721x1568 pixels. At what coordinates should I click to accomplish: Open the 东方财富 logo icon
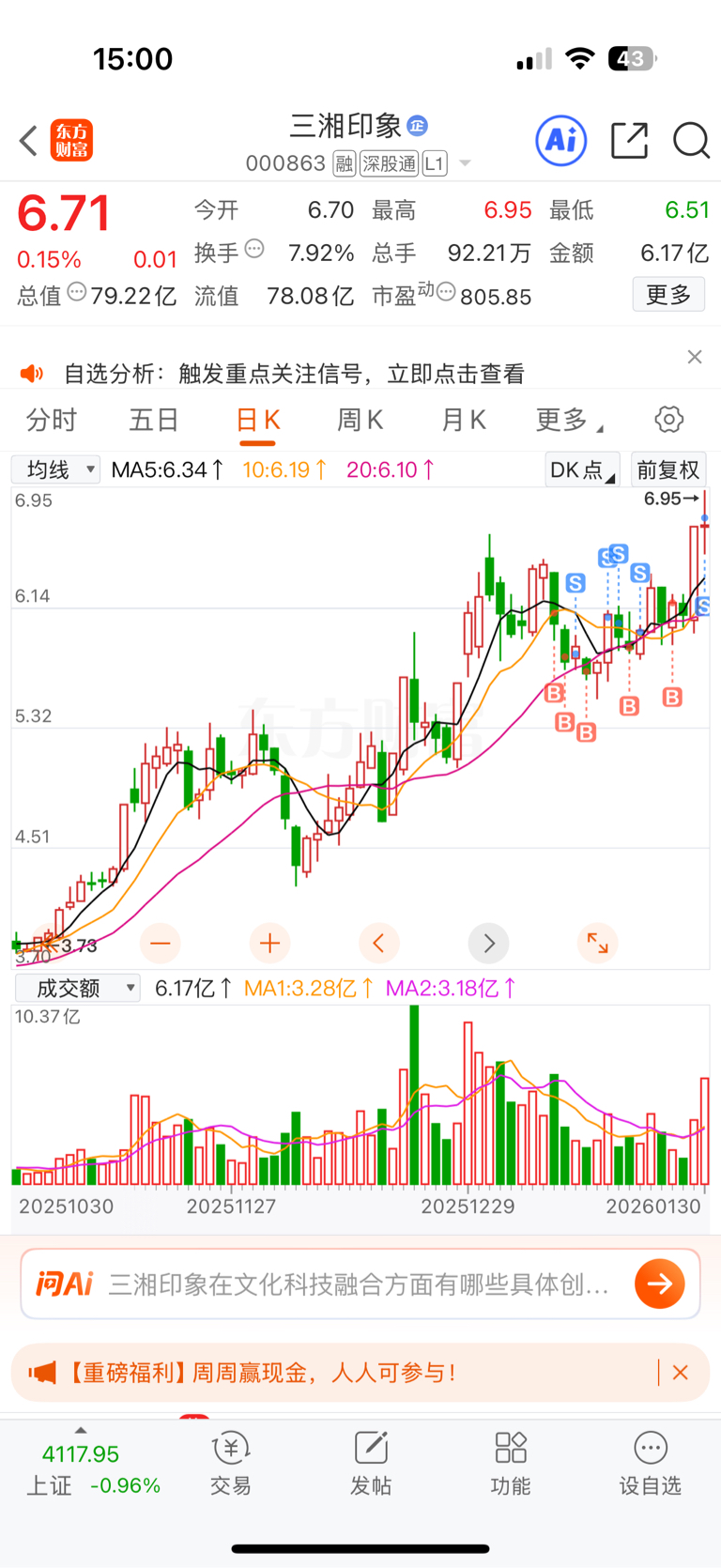[x=71, y=141]
